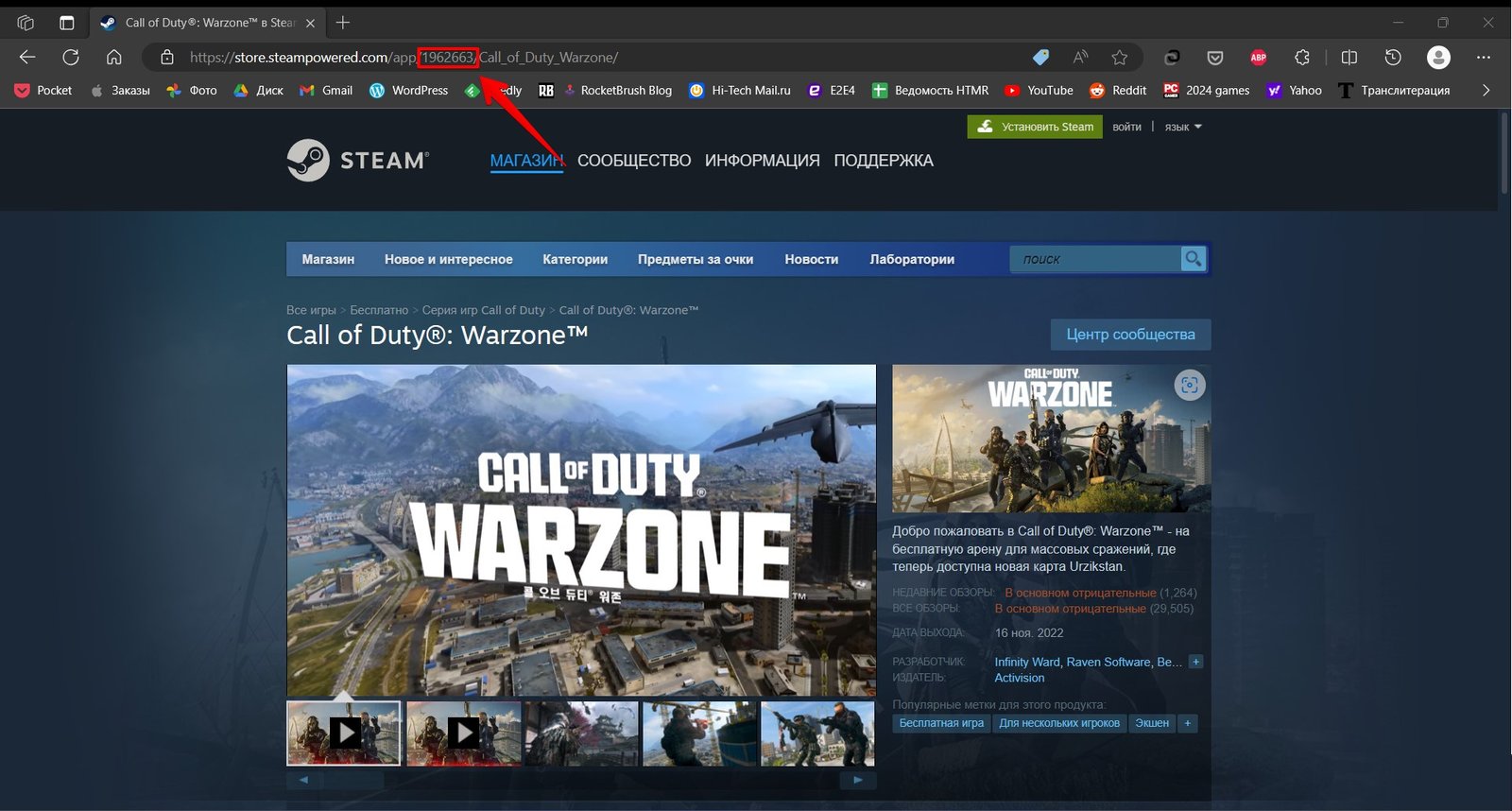Focus the поиск store search field

point(1095,258)
